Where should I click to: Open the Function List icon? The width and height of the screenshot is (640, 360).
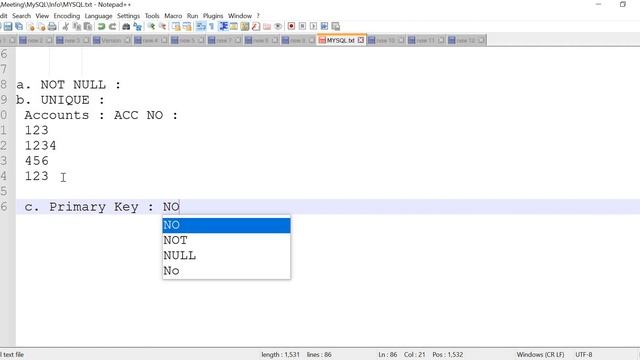(256, 27)
